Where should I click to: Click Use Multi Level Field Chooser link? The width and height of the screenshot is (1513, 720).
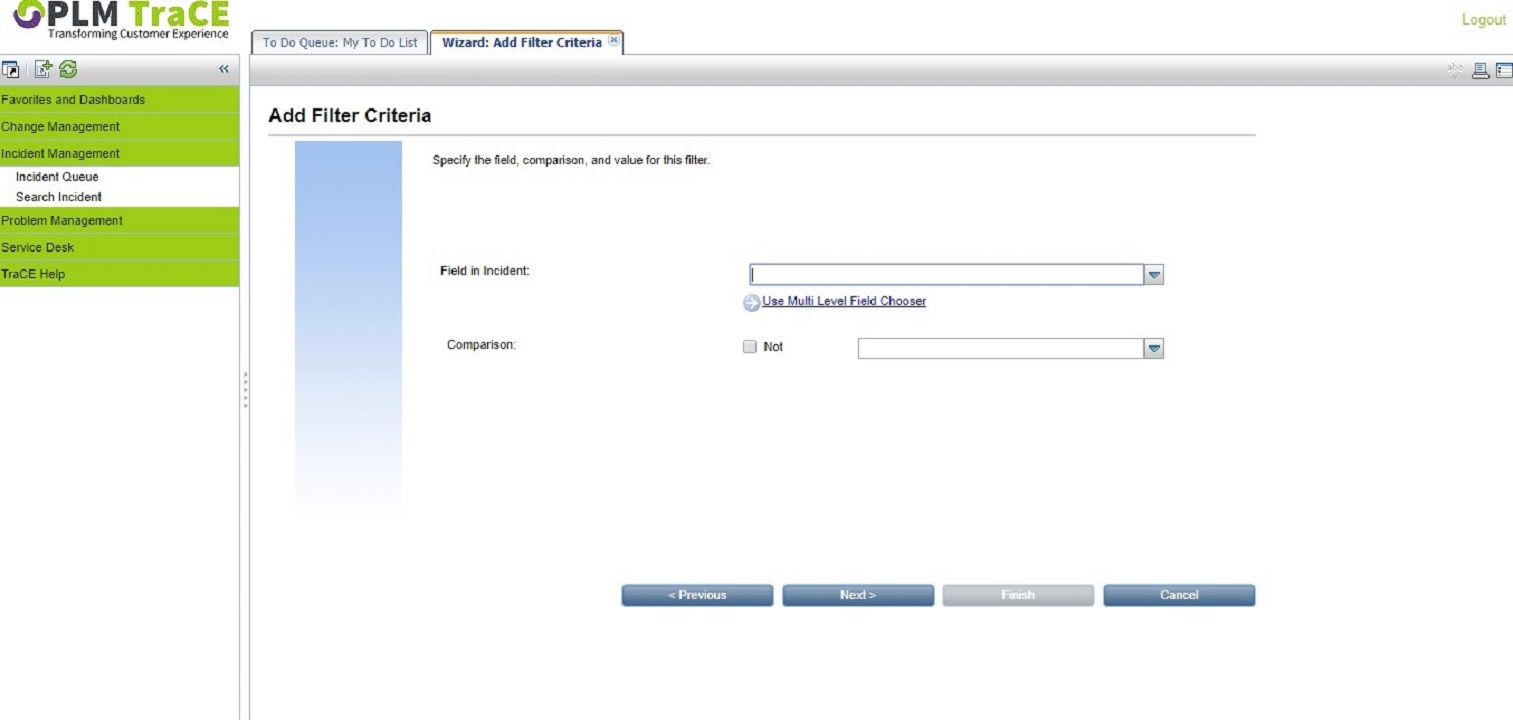(x=844, y=301)
